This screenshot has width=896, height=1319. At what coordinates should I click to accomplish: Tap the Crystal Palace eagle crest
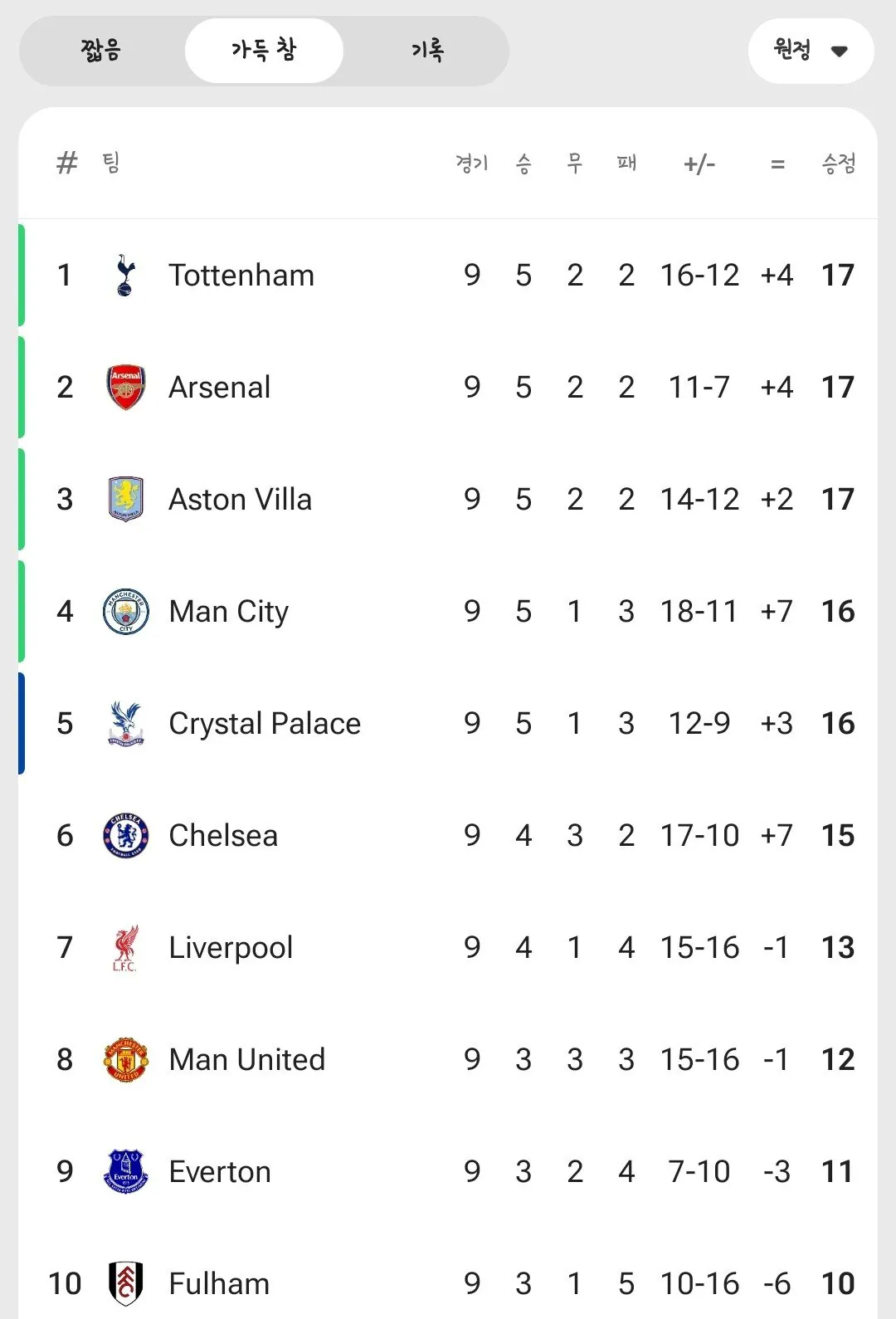pyautogui.click(x=125, y=723)
